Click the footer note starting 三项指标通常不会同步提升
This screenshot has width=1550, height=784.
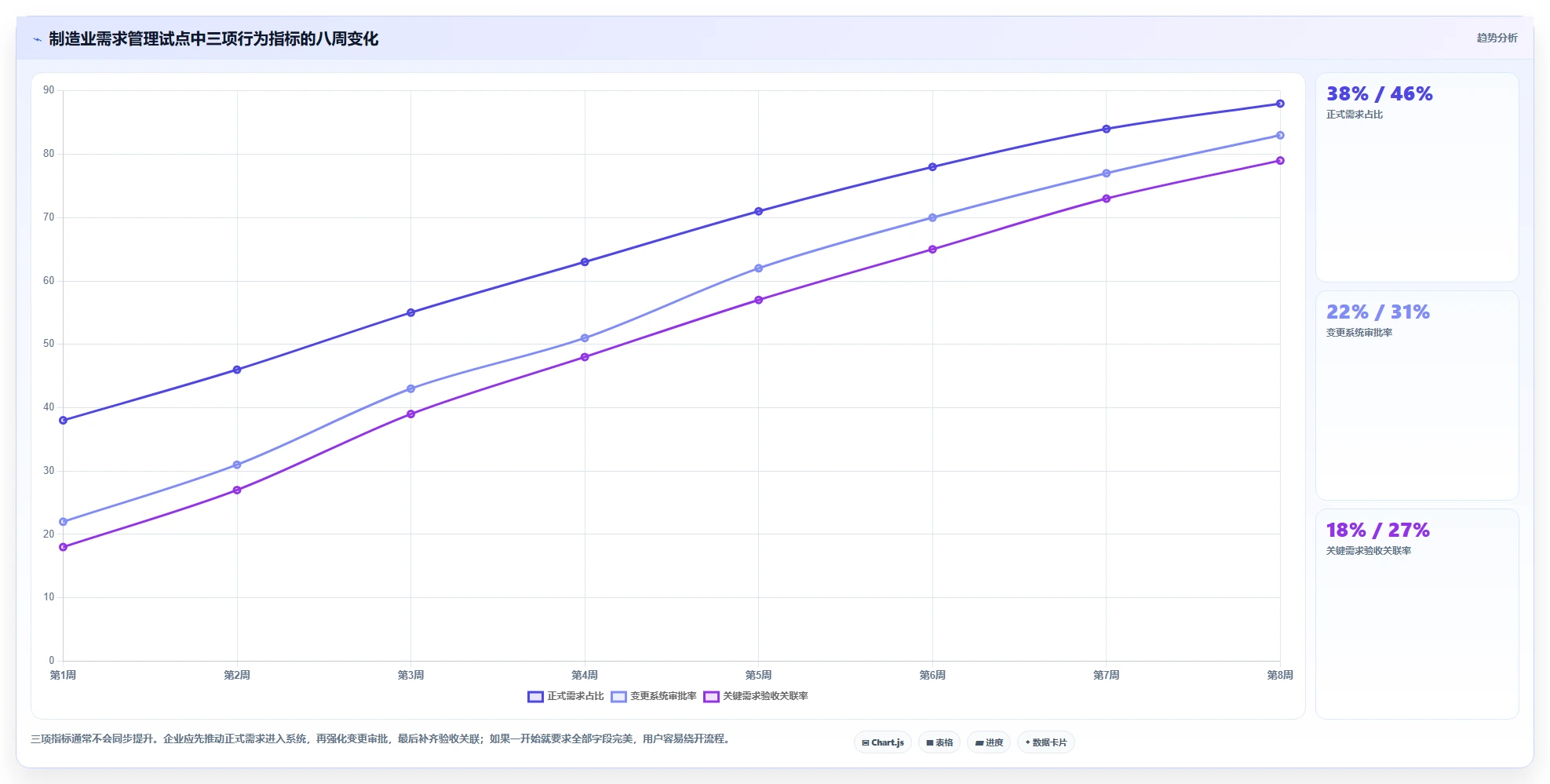382,738
